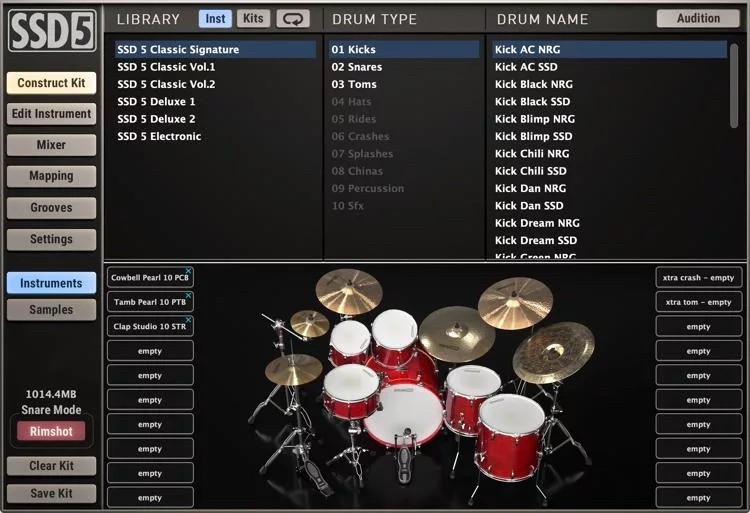Pick Kick AC NRG drum
The width and height of the screenshot is (750, 513).
[610, 49]
